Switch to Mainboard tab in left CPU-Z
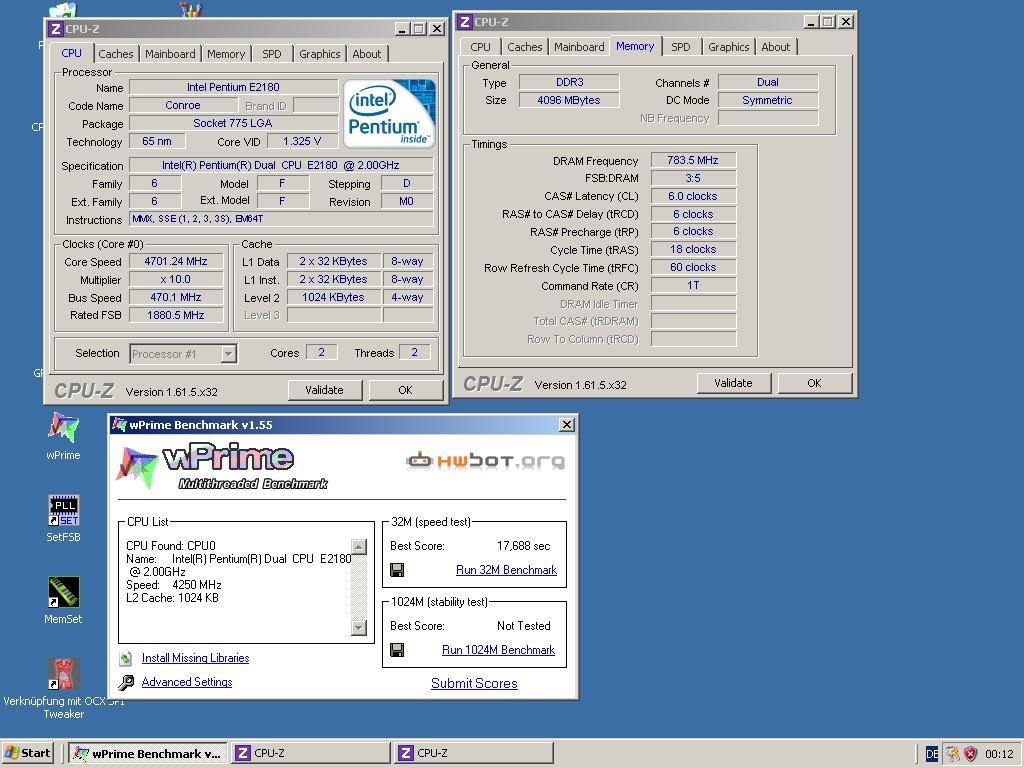The image size is (1024, 768). click(170, 54)
